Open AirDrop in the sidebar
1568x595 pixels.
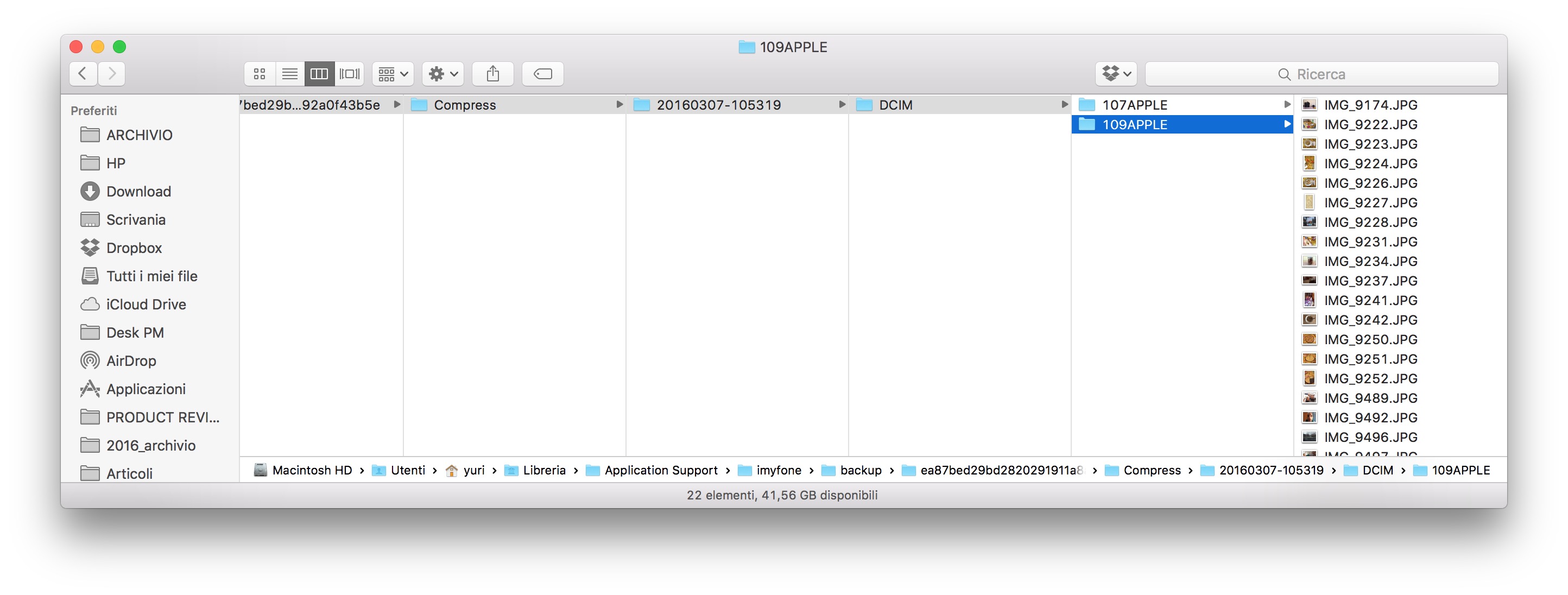131,361
